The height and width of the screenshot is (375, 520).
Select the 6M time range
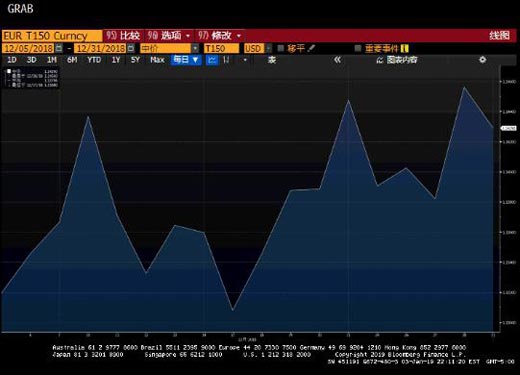pos(72,60)
